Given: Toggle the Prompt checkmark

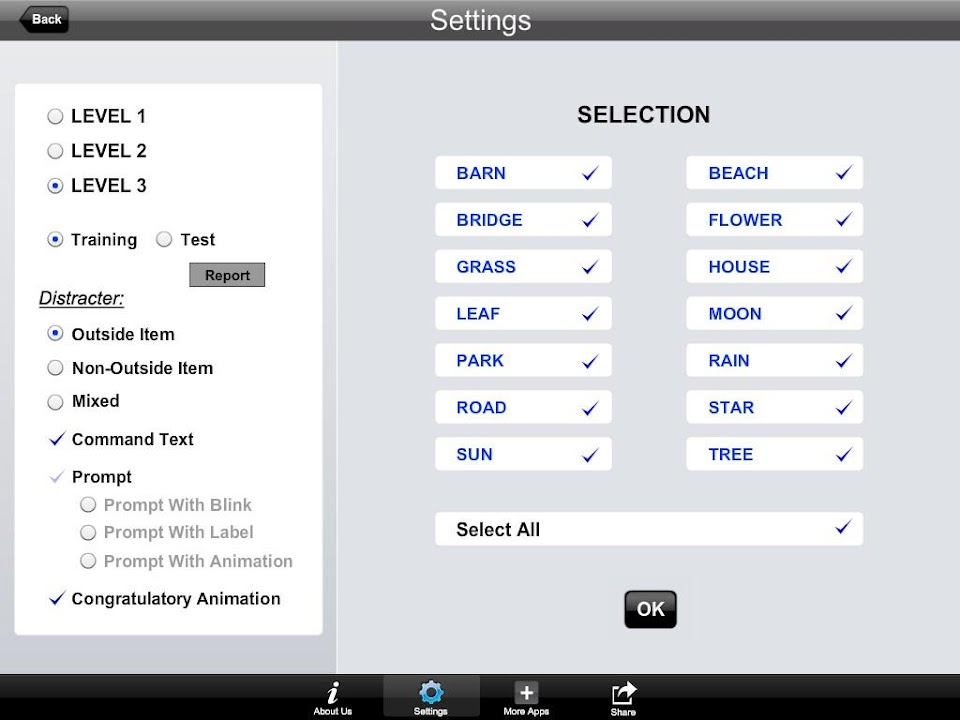Looking at the screenshot, I should (x=57, y=477).
